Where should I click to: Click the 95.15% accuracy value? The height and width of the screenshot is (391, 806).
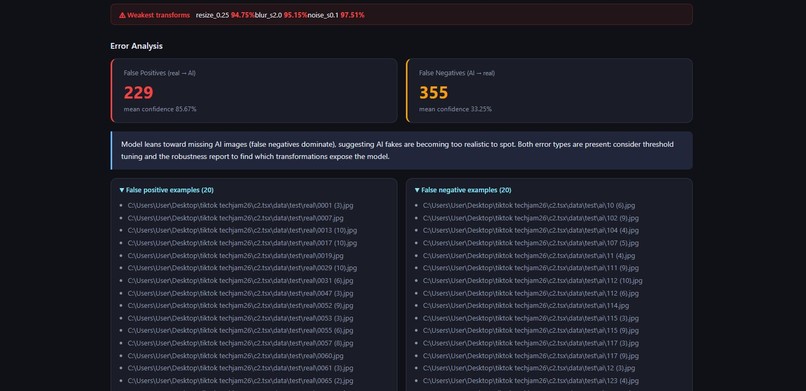[296, 15]
